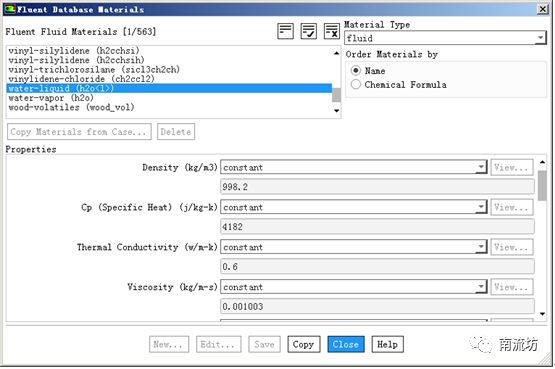Click the Thermal Conductivity value field 0.6

tap(377, 266)
